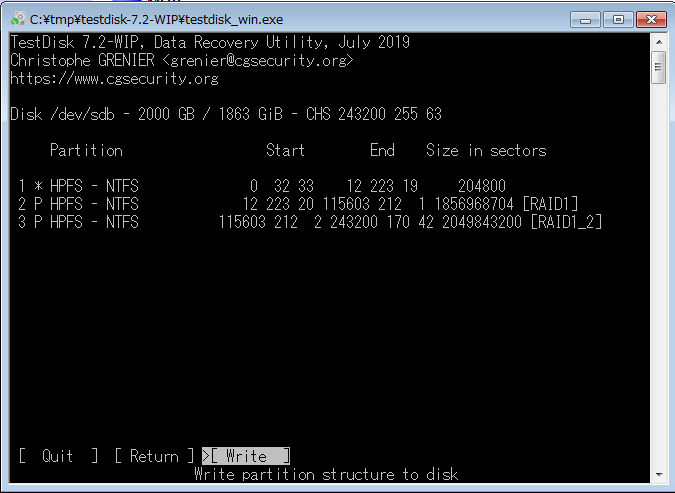Click the vertical scrollbar thumb

658,67
